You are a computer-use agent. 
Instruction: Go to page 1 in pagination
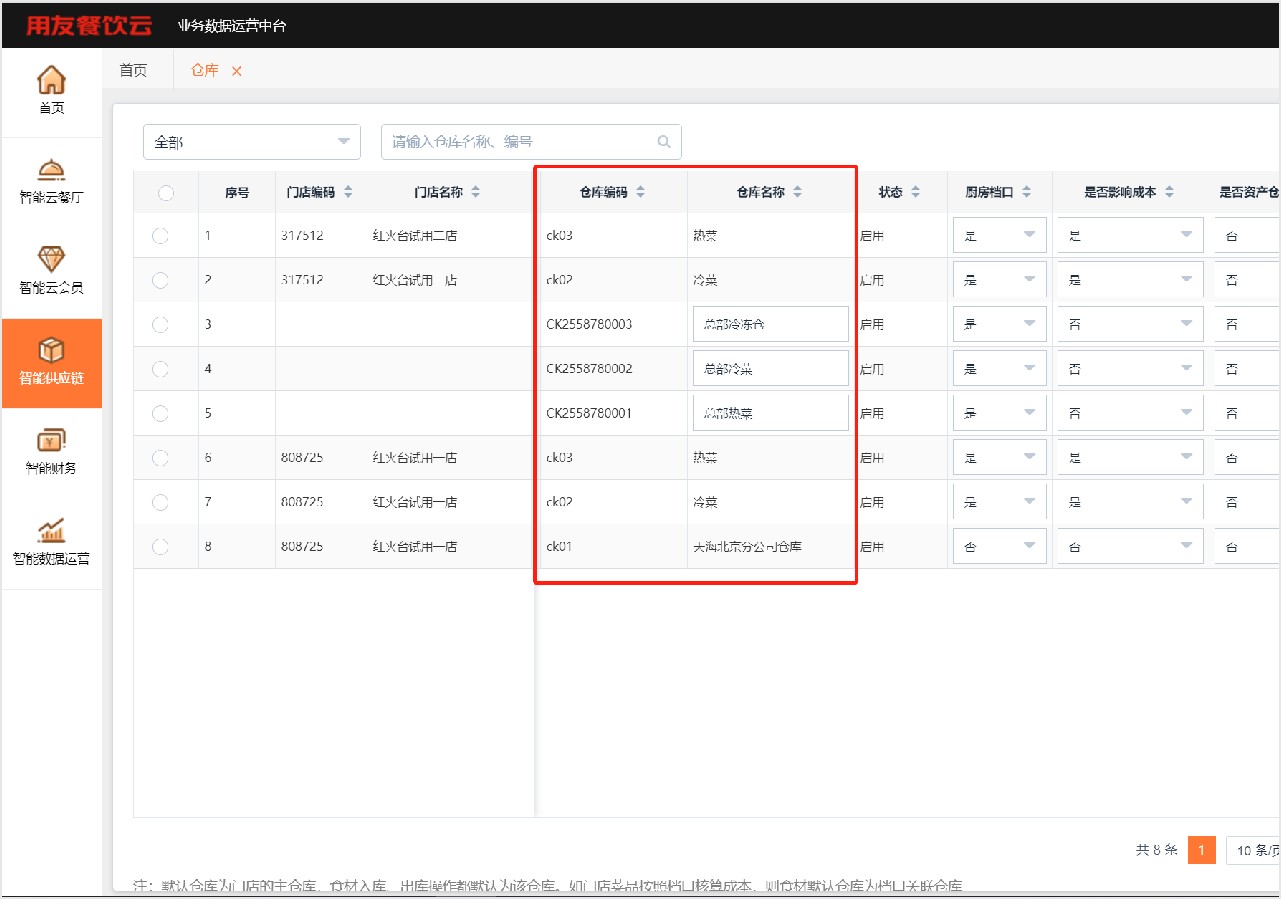click(1201, 850)
